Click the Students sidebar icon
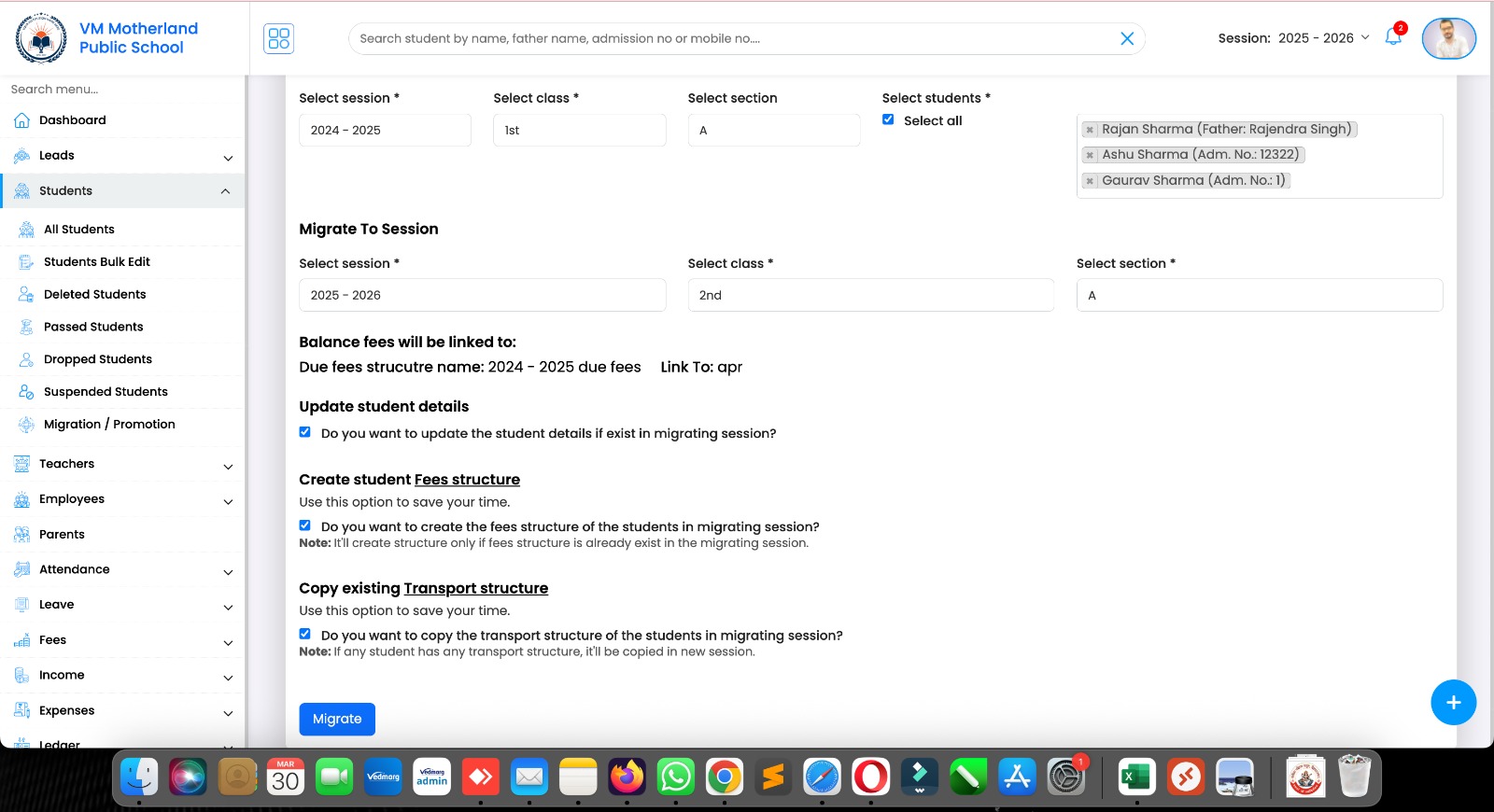Image resolution: width=1494 pixels, height=812 pixels. (x=22, y=191)
